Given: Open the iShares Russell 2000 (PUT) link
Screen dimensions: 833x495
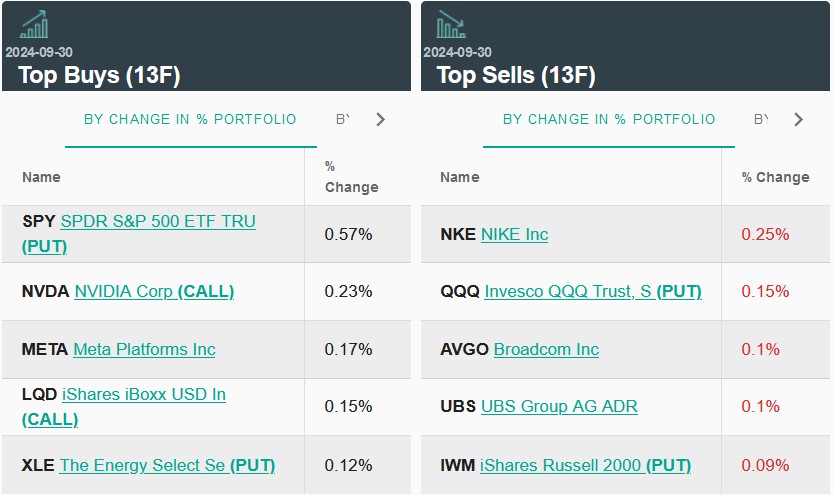Looking at the screenshot, I should (x=585, y=465).
